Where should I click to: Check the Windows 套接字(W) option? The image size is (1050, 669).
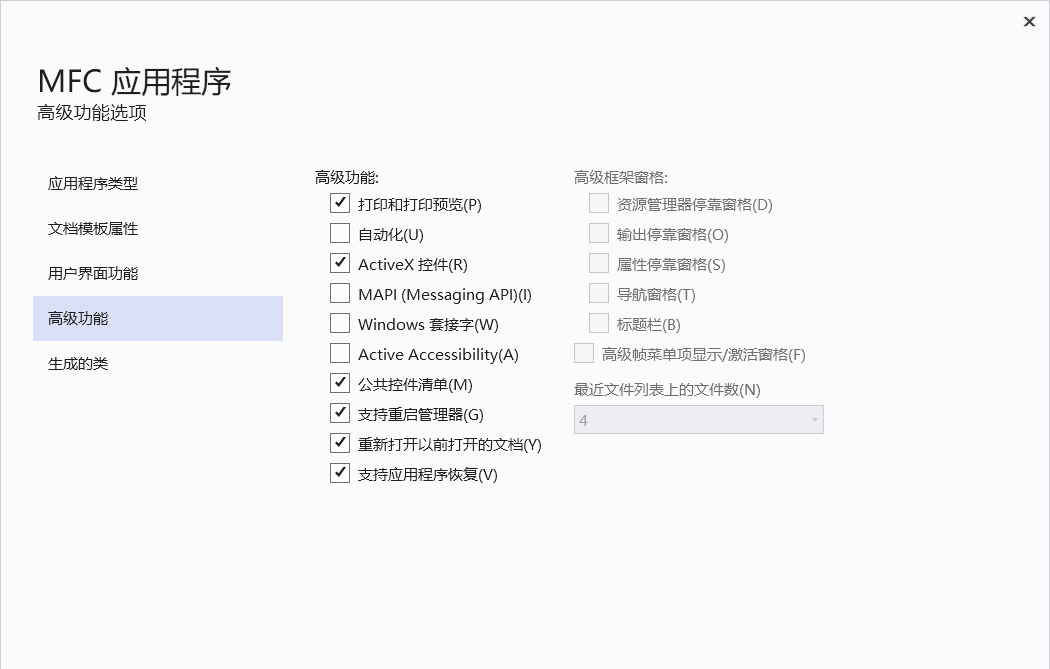[340, 324]
